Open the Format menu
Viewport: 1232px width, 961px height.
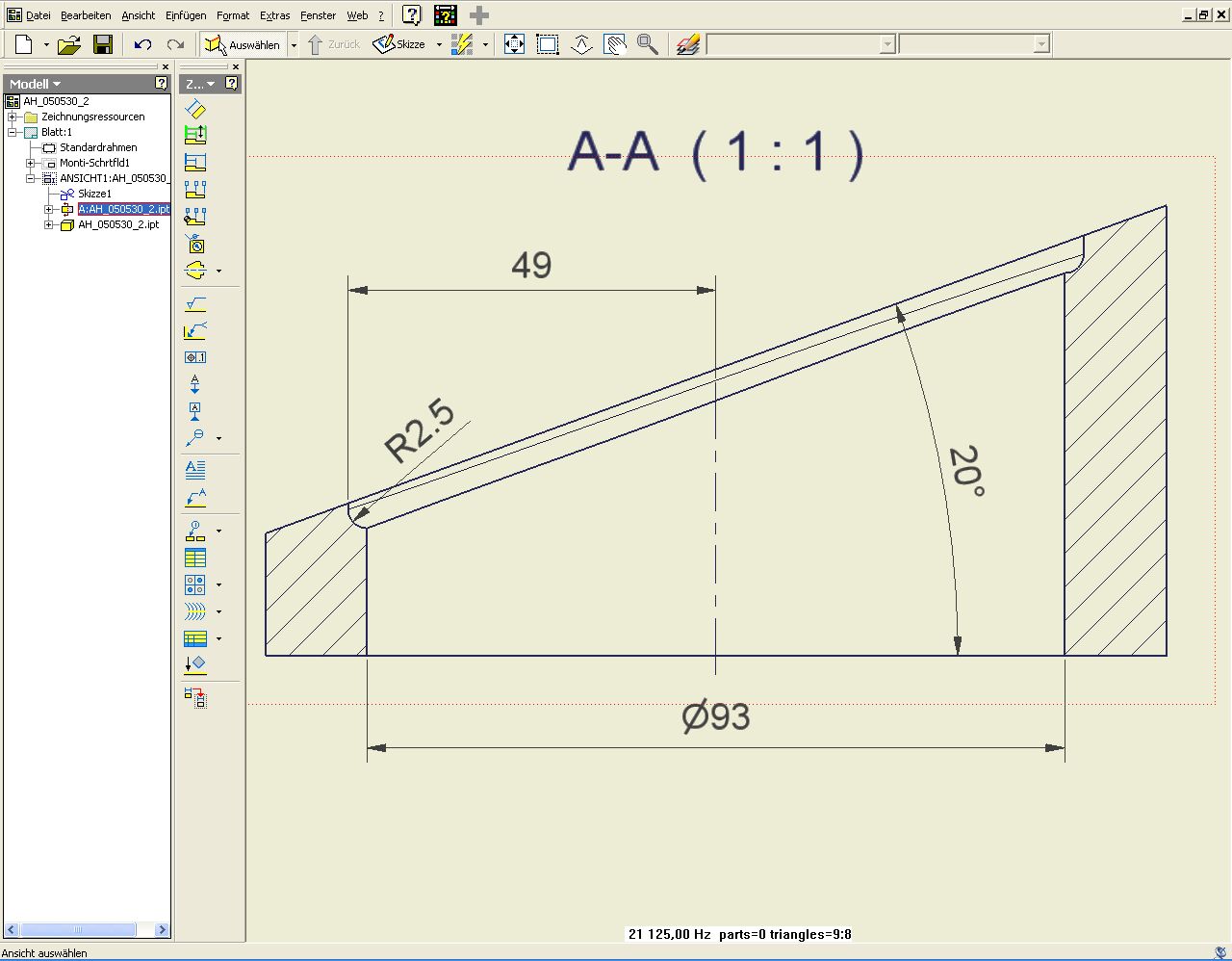click(x=232, y=15)
